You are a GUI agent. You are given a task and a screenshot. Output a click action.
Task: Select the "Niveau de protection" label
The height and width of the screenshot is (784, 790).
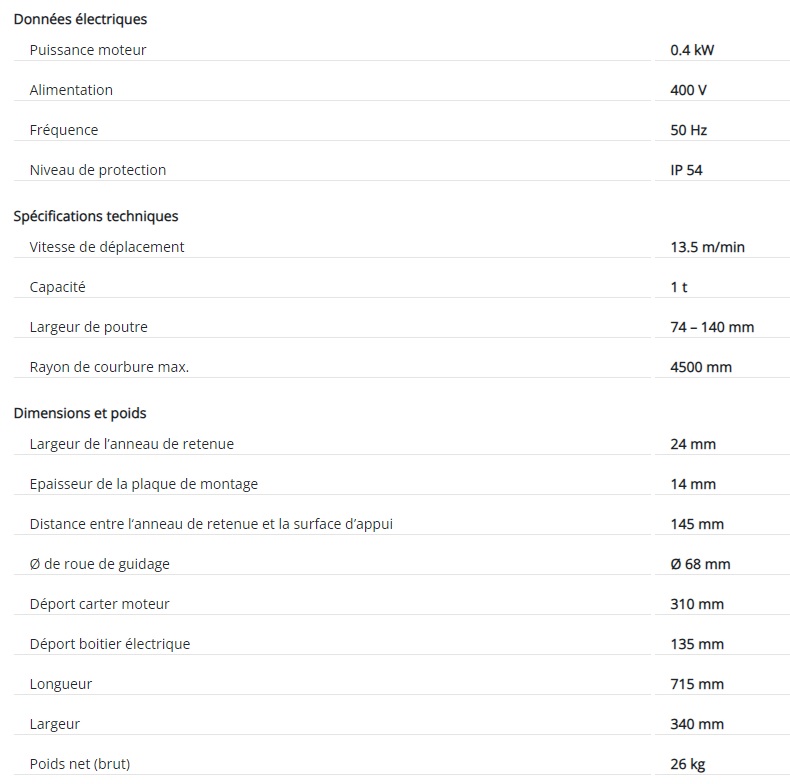(x=98, y=170)
